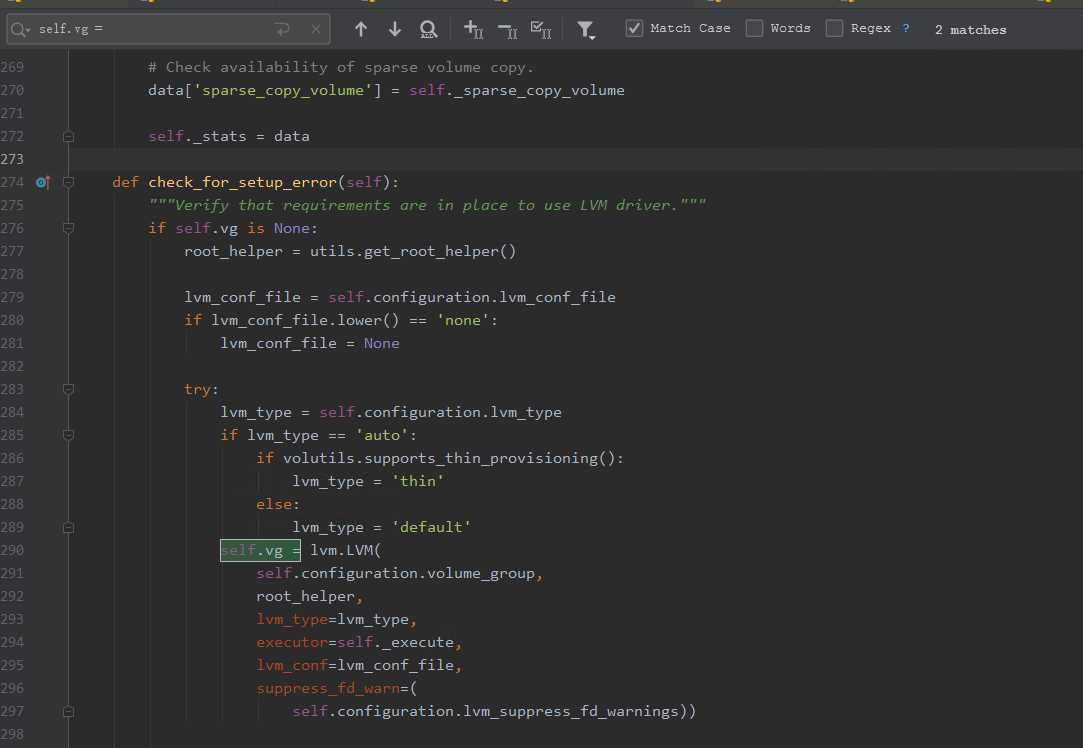Click overriding method gutter icon at line 274
The height and width of the screenshot is (748, 1083).
[42, 182]
